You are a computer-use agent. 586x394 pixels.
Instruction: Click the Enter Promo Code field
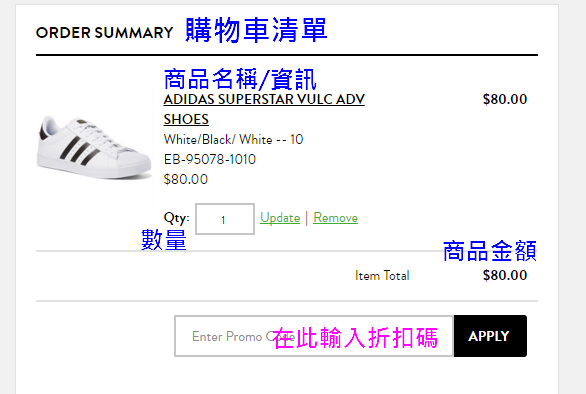coord(314,336)
